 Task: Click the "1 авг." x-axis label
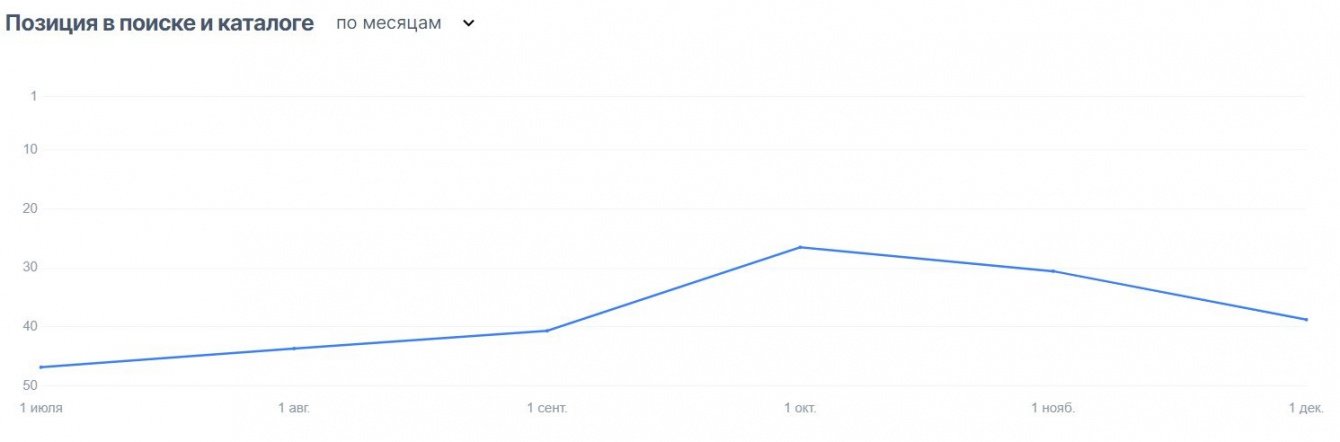pyautogui.click(x=294, y=408)
